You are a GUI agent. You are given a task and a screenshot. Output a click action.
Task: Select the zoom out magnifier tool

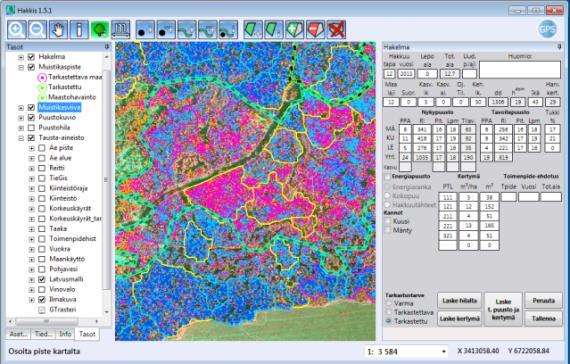coord(37,29)
